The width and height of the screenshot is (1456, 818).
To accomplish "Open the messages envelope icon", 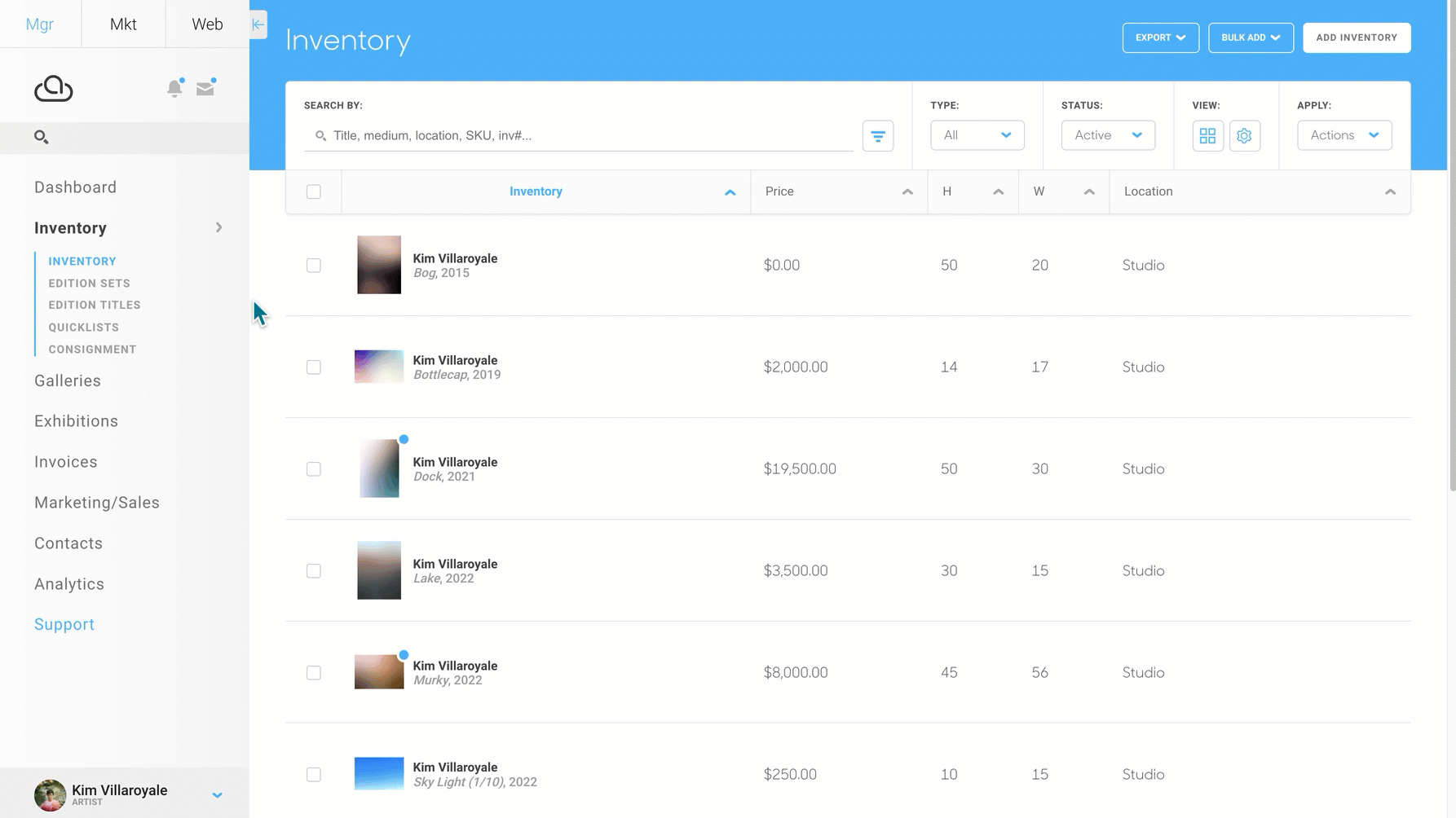I will click(x=205, y=88).
